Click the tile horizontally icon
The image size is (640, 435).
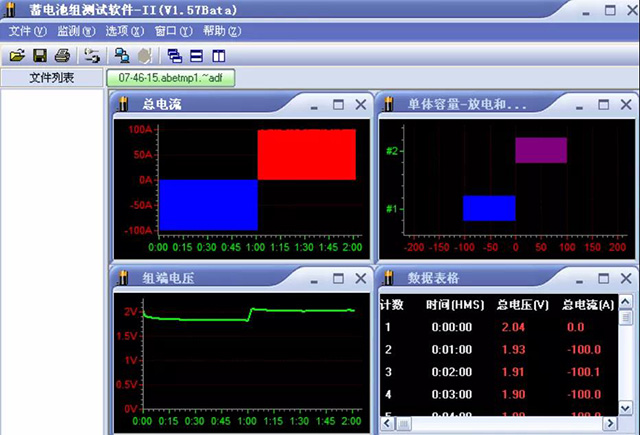[x=196, y=55]
